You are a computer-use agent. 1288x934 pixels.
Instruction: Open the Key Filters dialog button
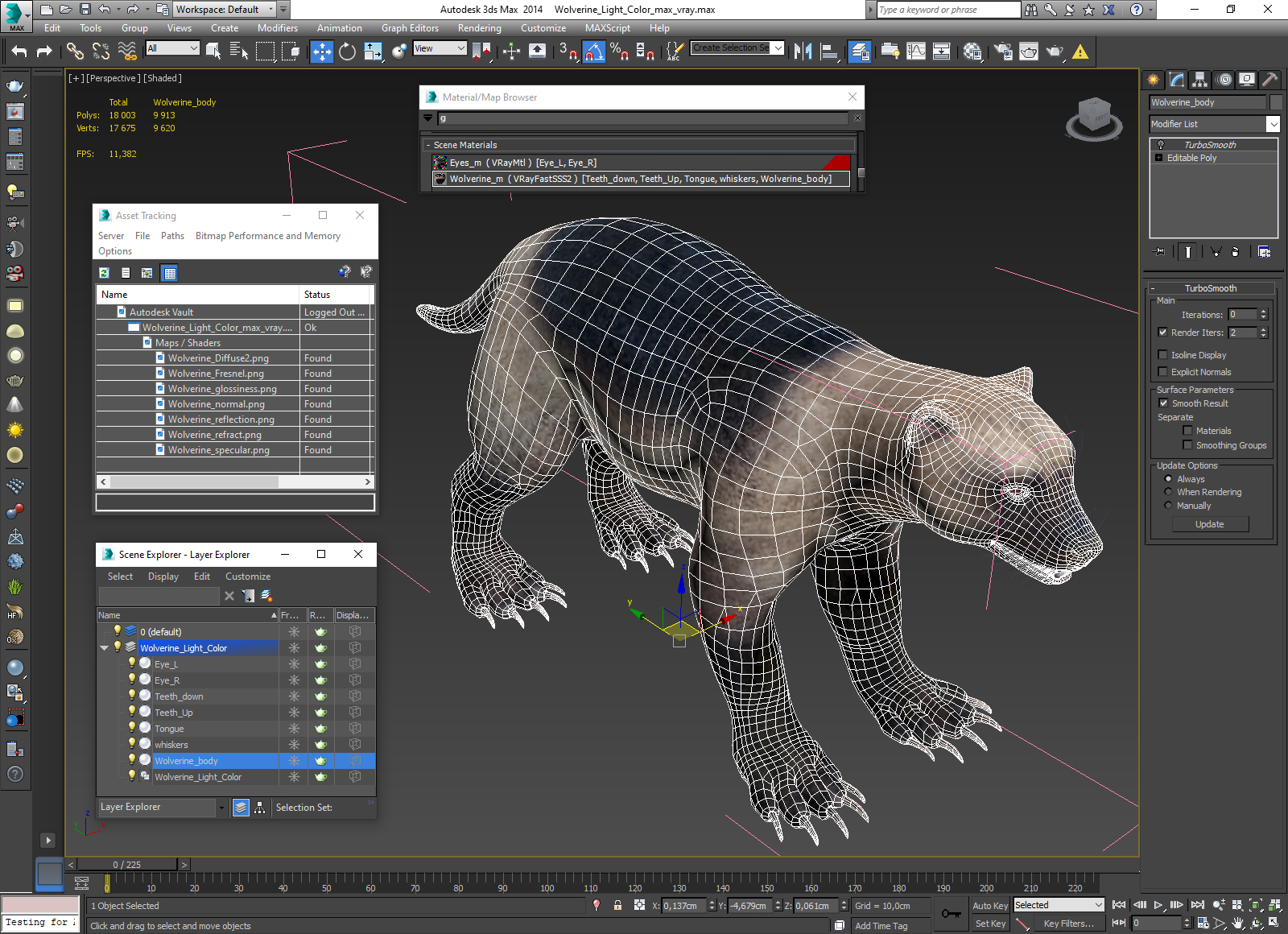[x=1068, y=924]
